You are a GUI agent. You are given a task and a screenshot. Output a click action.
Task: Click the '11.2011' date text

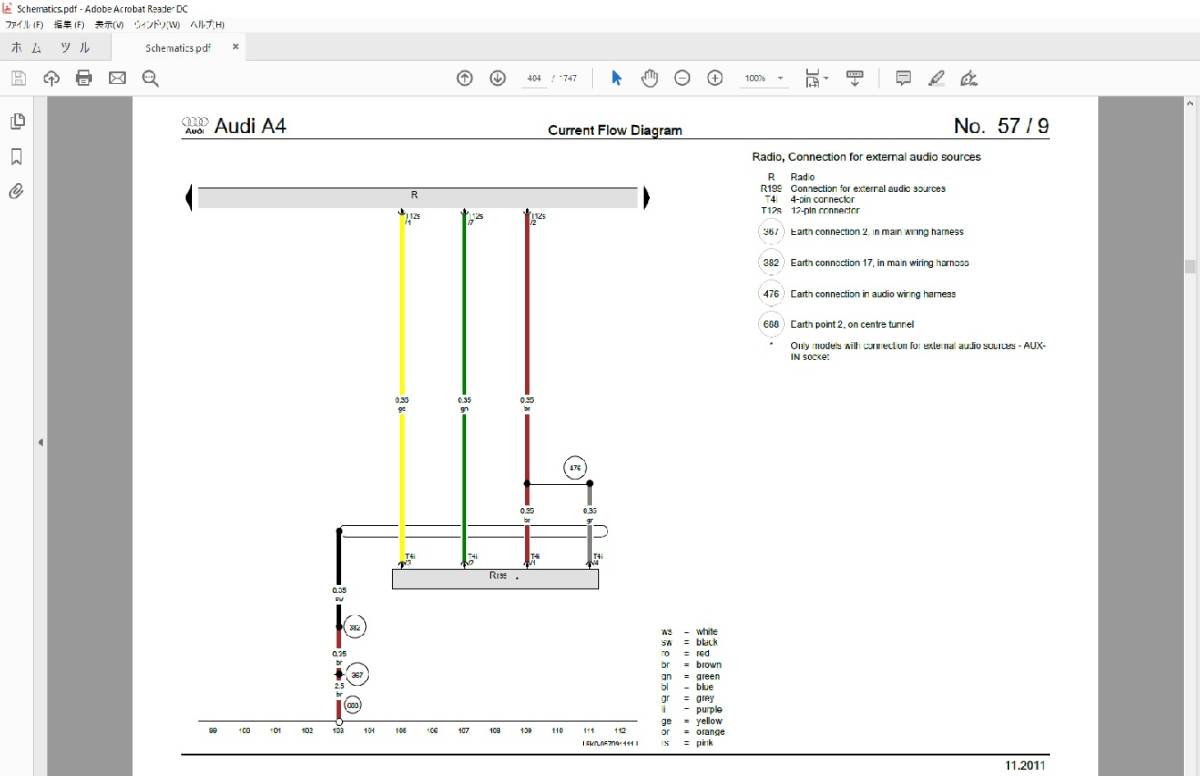1026,766
